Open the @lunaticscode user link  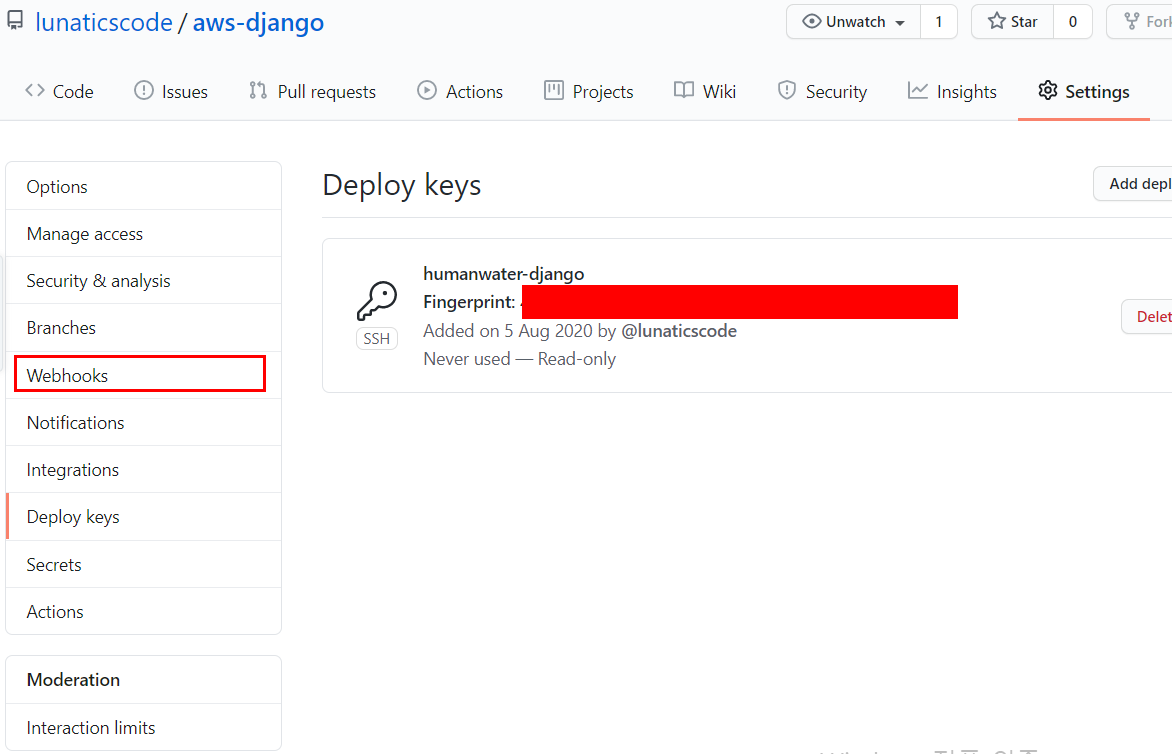[x=679, y=330]
